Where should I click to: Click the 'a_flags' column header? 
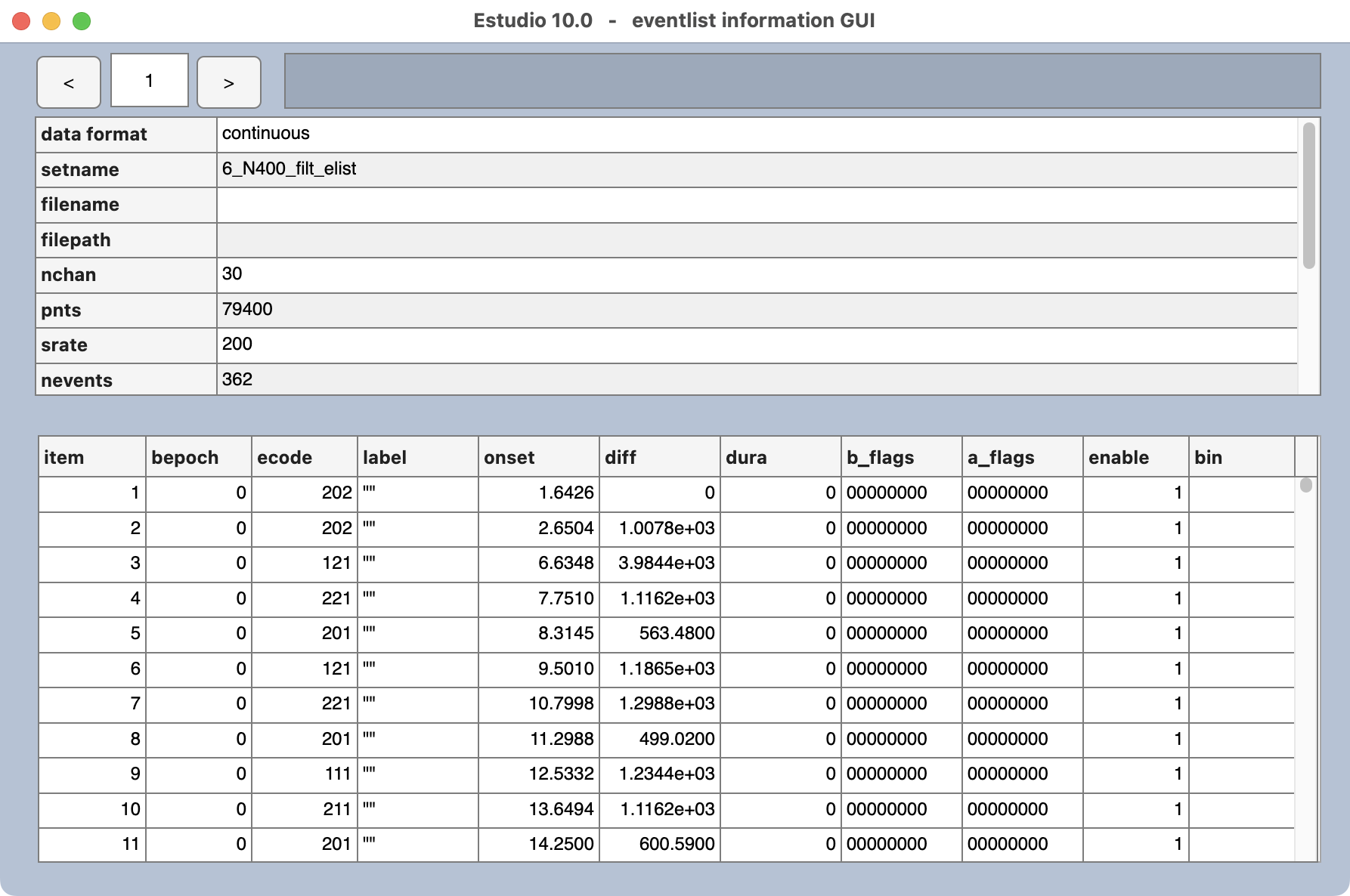coord(1023,457)
